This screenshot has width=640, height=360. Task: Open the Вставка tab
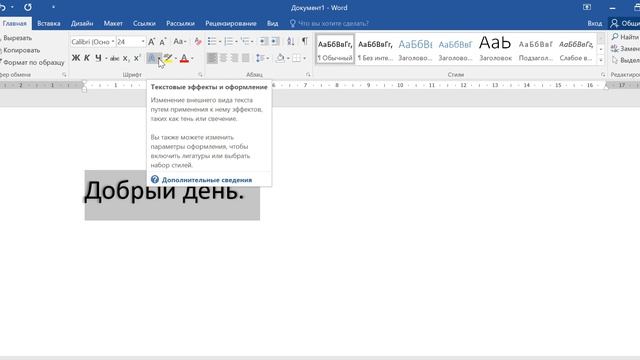(49, 23)
